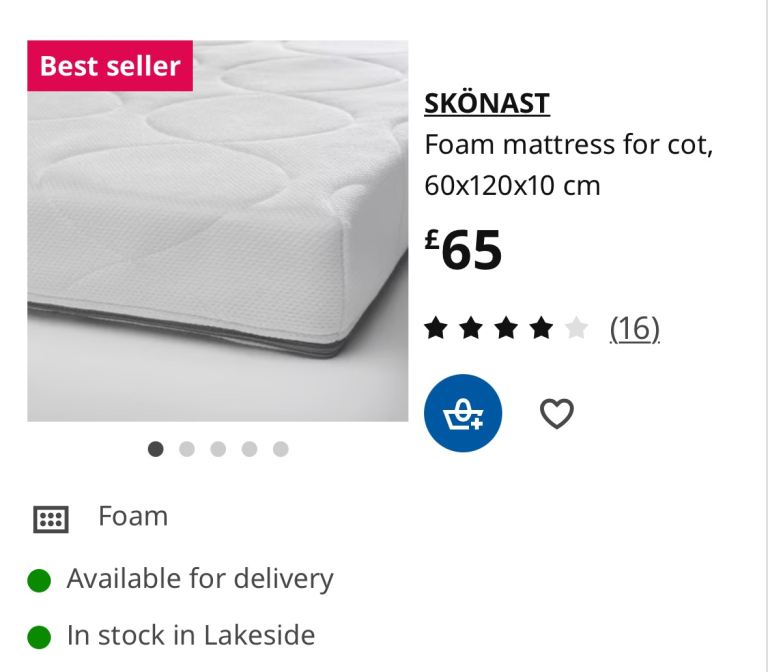Viewport: 768px width, 672px height.
Task: Click the Foam material icon
Action: 51,519
